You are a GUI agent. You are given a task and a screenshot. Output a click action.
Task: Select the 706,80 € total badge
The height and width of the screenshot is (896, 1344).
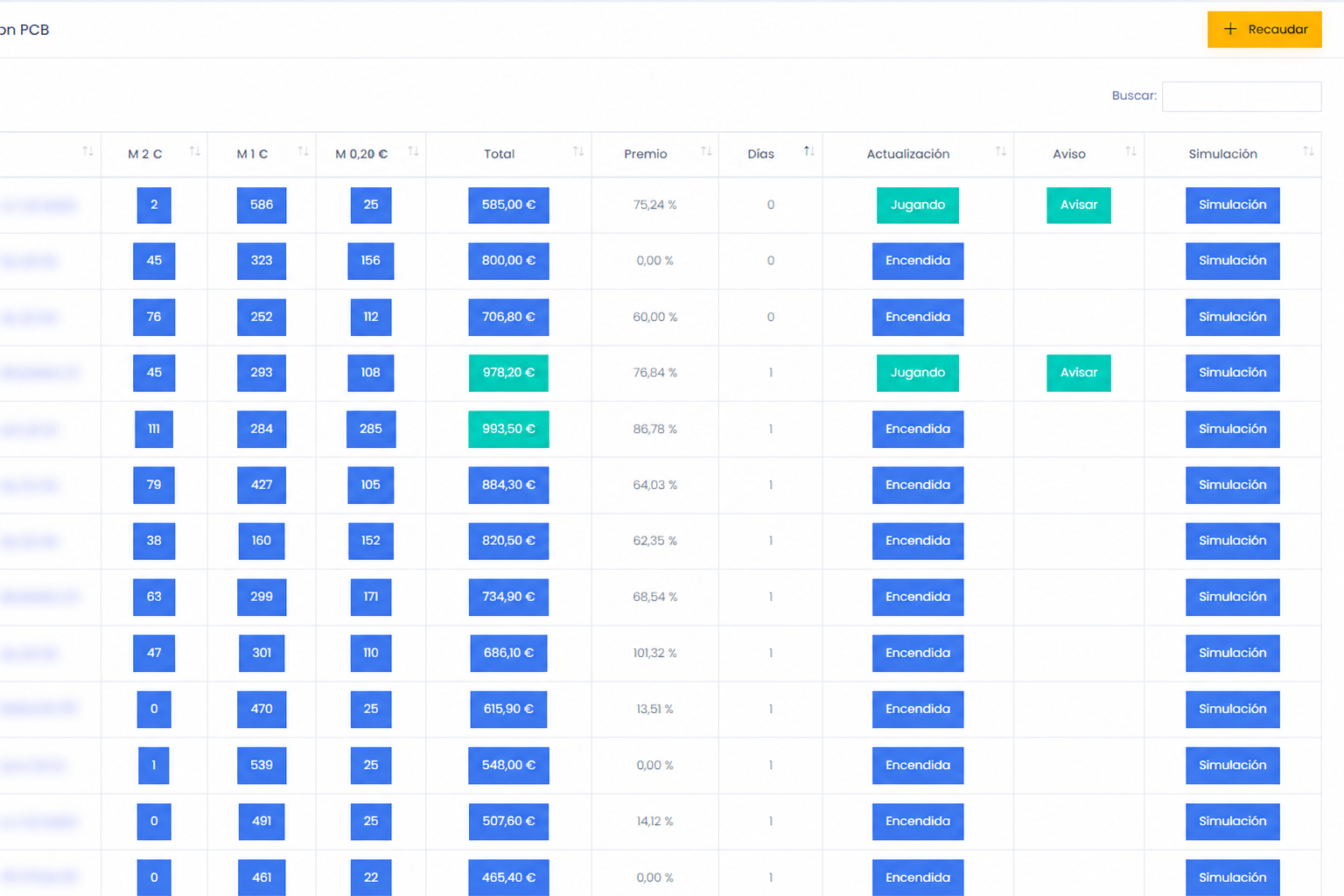coord(508,318)
